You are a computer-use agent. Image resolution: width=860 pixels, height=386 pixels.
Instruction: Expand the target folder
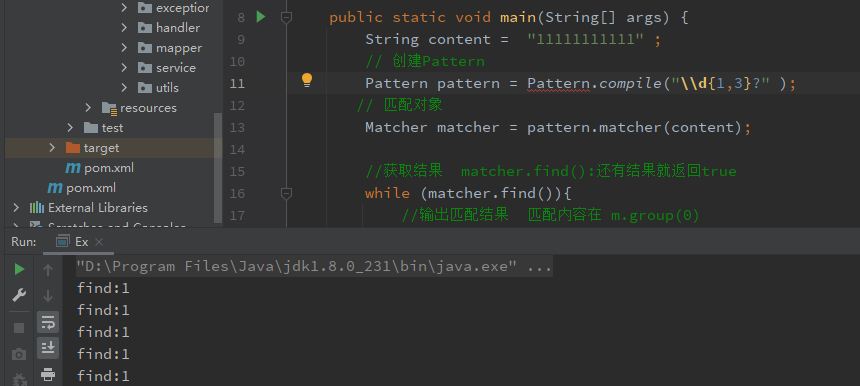click(x=52, y=147)
